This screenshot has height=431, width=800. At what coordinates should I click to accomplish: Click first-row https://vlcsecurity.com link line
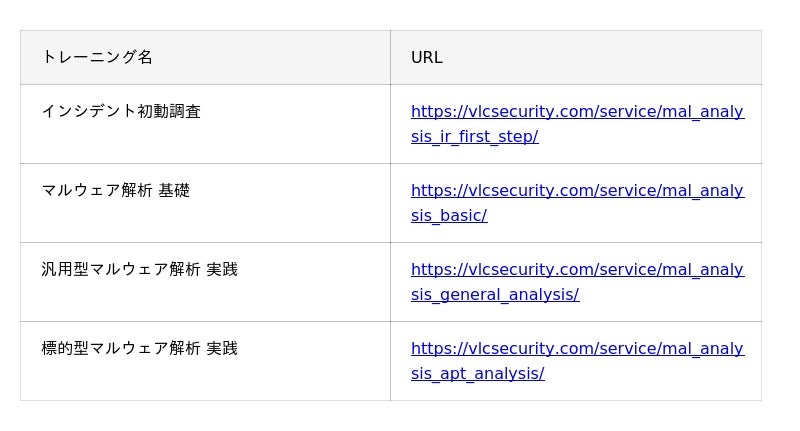[577, 111]
